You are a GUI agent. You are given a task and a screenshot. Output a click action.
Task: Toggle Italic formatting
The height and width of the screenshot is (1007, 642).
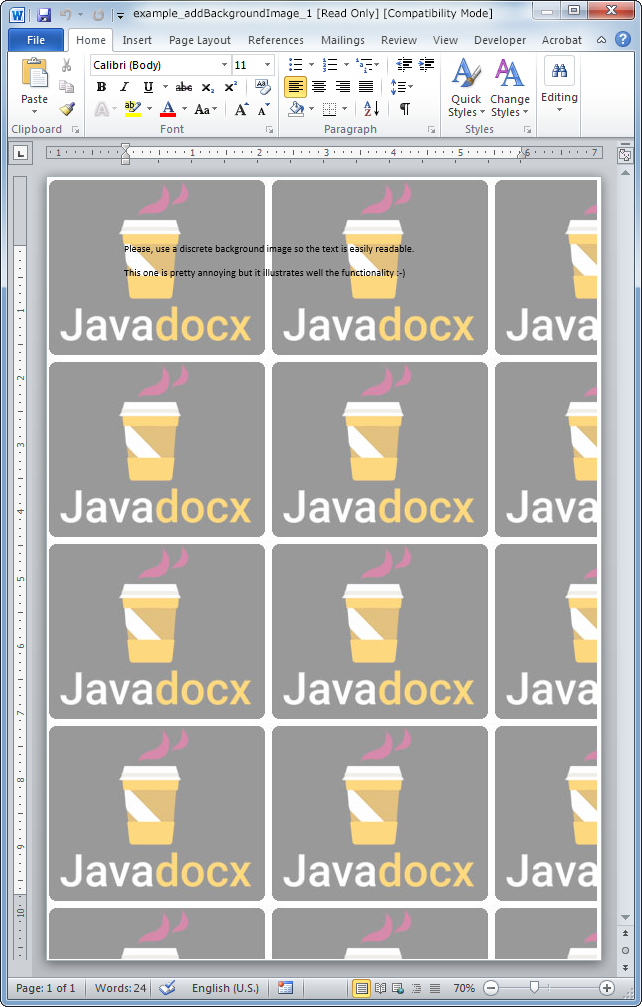(x=125, y=87)
